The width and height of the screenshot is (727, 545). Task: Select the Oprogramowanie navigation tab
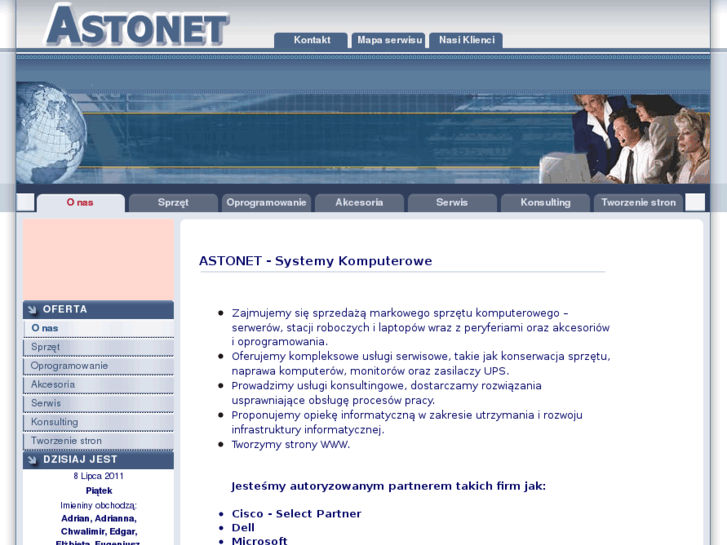[266, 203]
